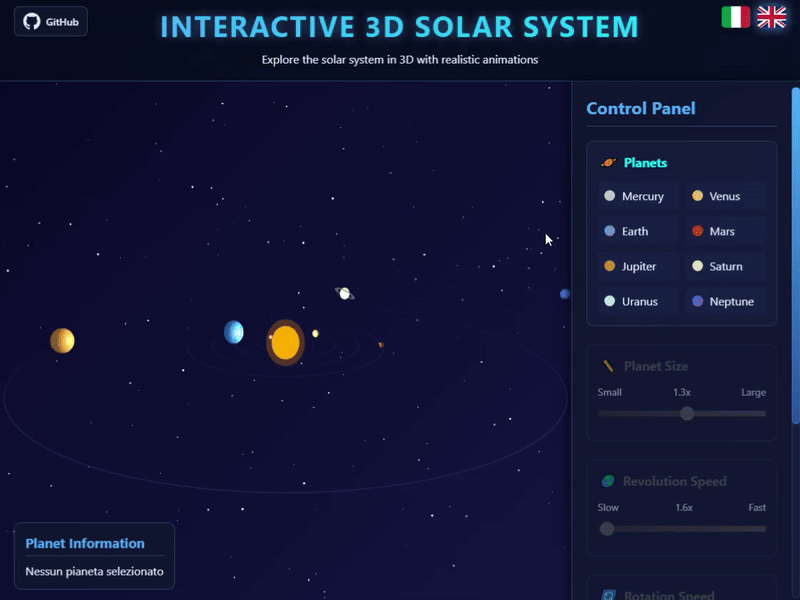Viewport: 800px width, 600px height.
Task: Click the blue Neptune at scene edge
Action: tap(564, 294)
